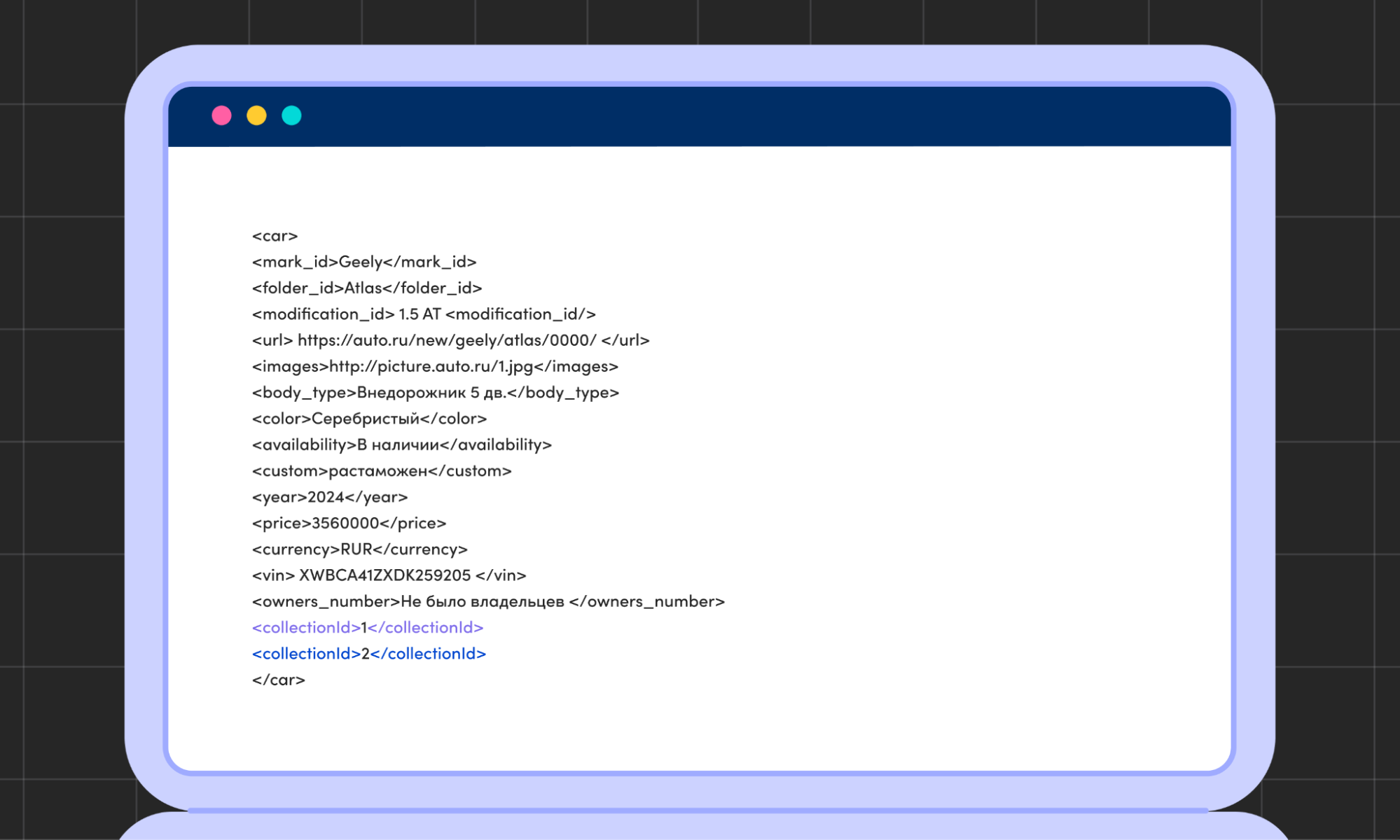Screen dimensions: 1400x840
Task: Click the yellow window dot
Action: click(x=256, y=115)
